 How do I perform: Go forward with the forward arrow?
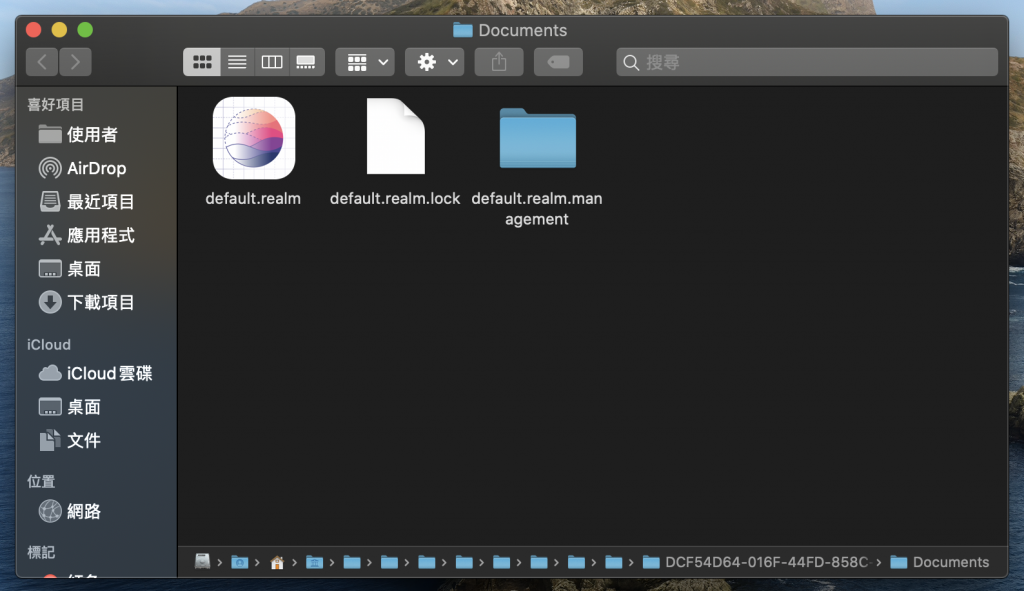tap(75, 62)
